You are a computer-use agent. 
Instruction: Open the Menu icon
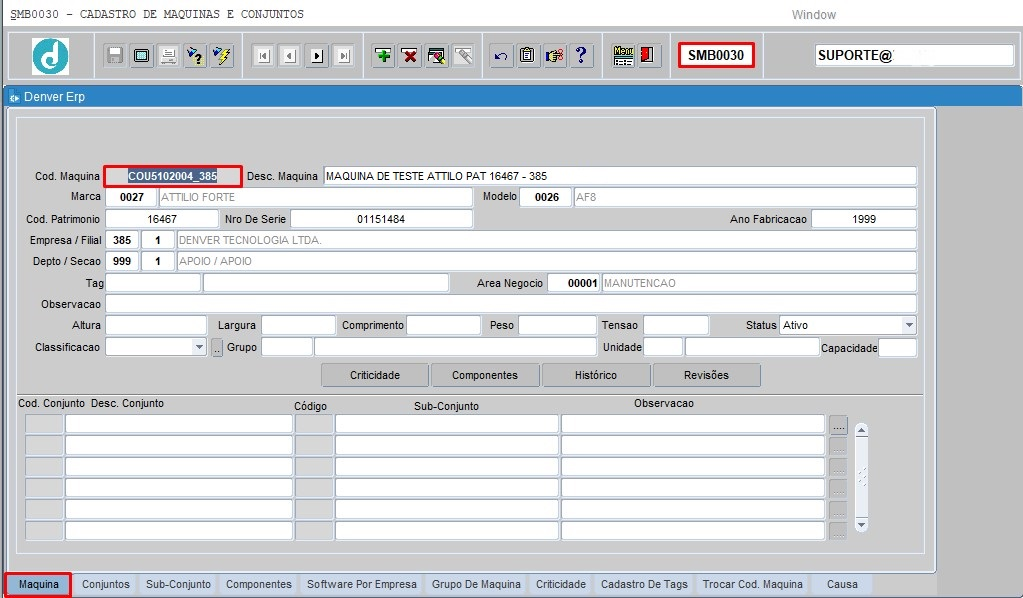tap(623, 56)
